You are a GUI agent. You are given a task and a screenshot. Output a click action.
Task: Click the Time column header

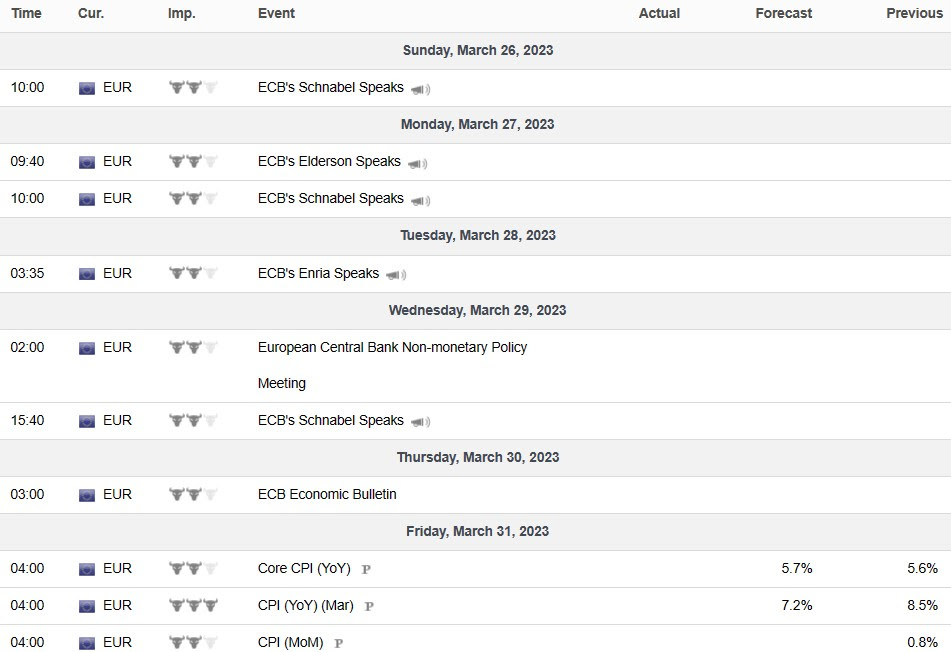pos(26,13)
